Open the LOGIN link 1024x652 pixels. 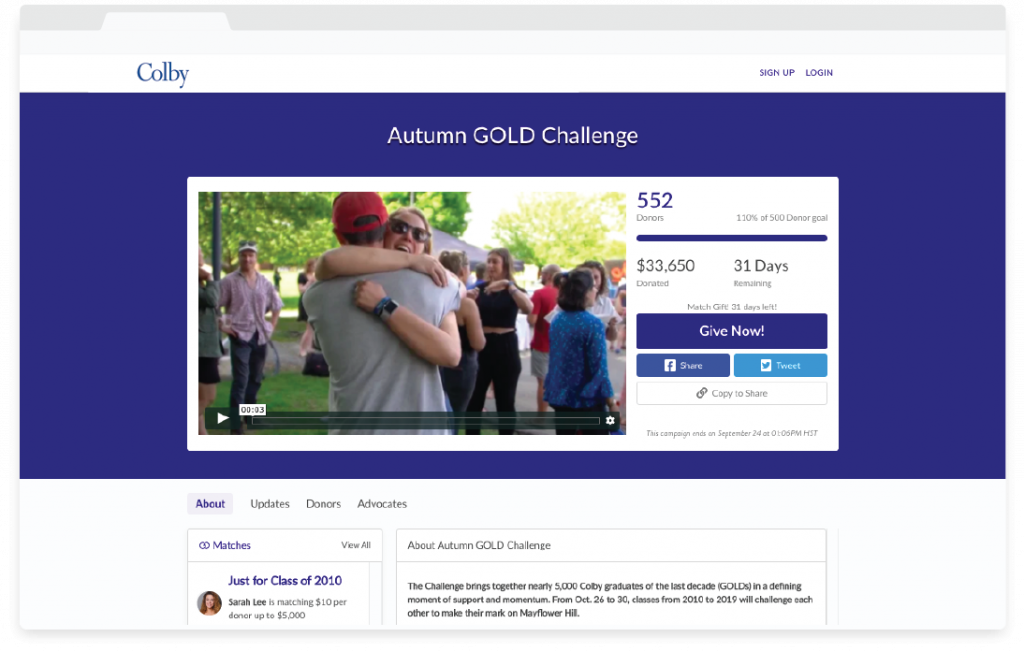click(819, 73)
